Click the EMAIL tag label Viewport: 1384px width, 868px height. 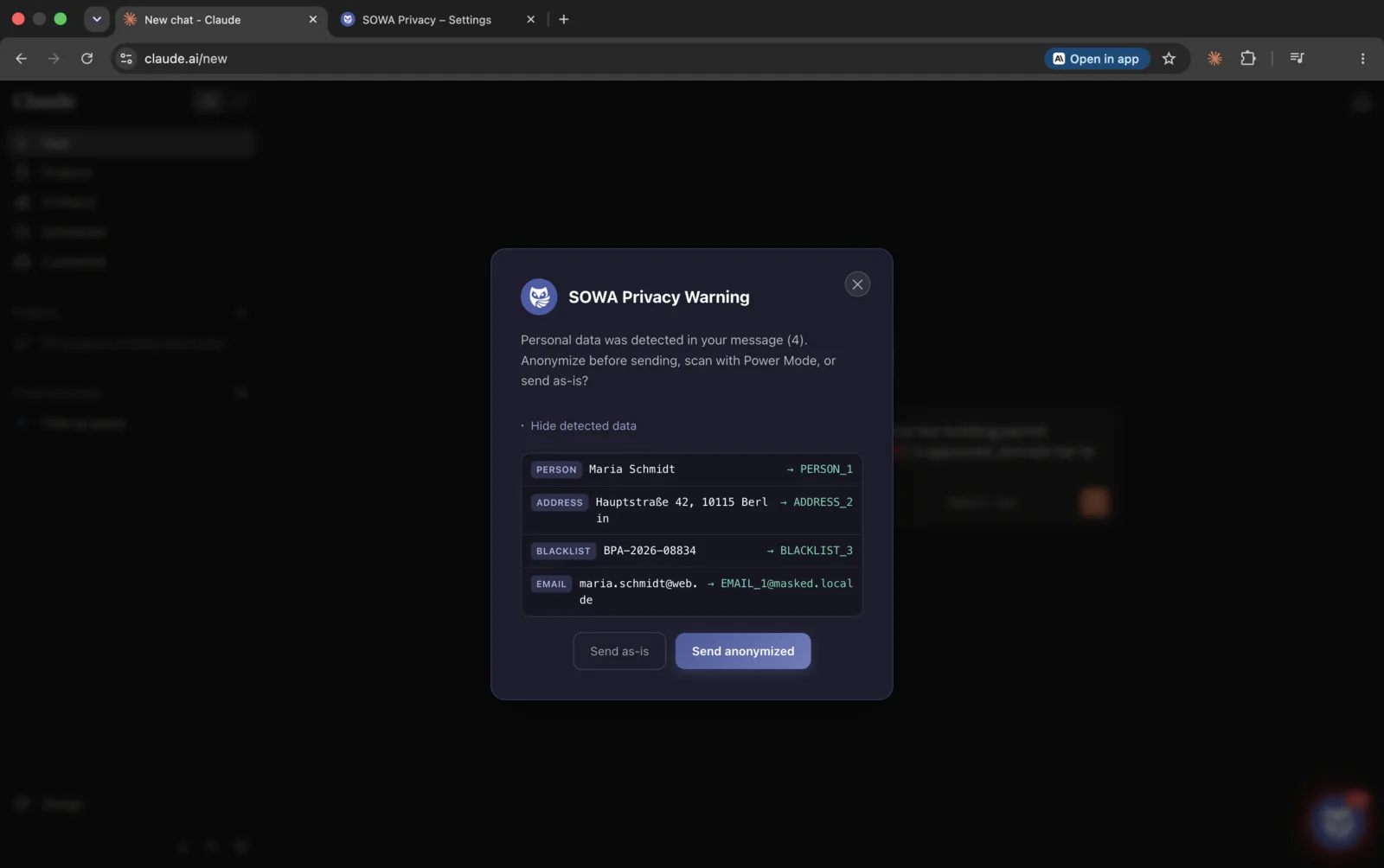pos(551,584)
